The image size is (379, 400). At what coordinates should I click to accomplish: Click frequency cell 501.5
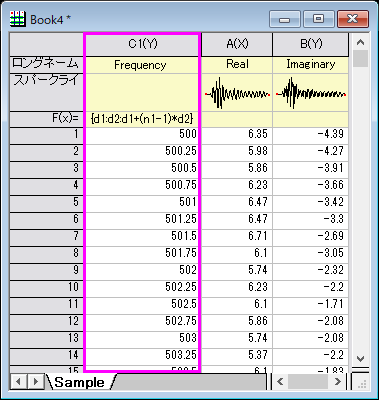(142, 238)
